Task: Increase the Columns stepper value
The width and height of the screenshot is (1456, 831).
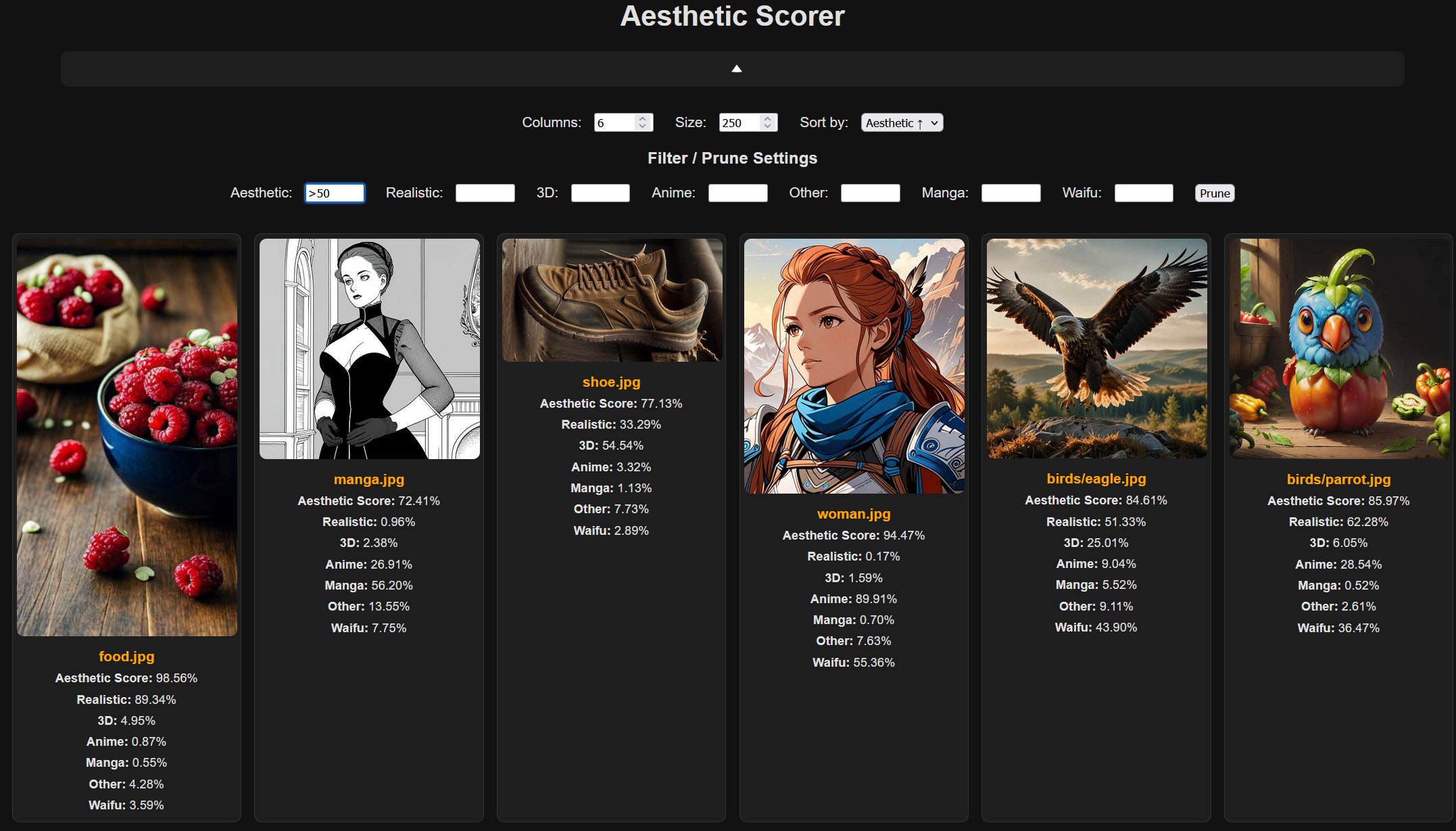Action: click(643, 118)
